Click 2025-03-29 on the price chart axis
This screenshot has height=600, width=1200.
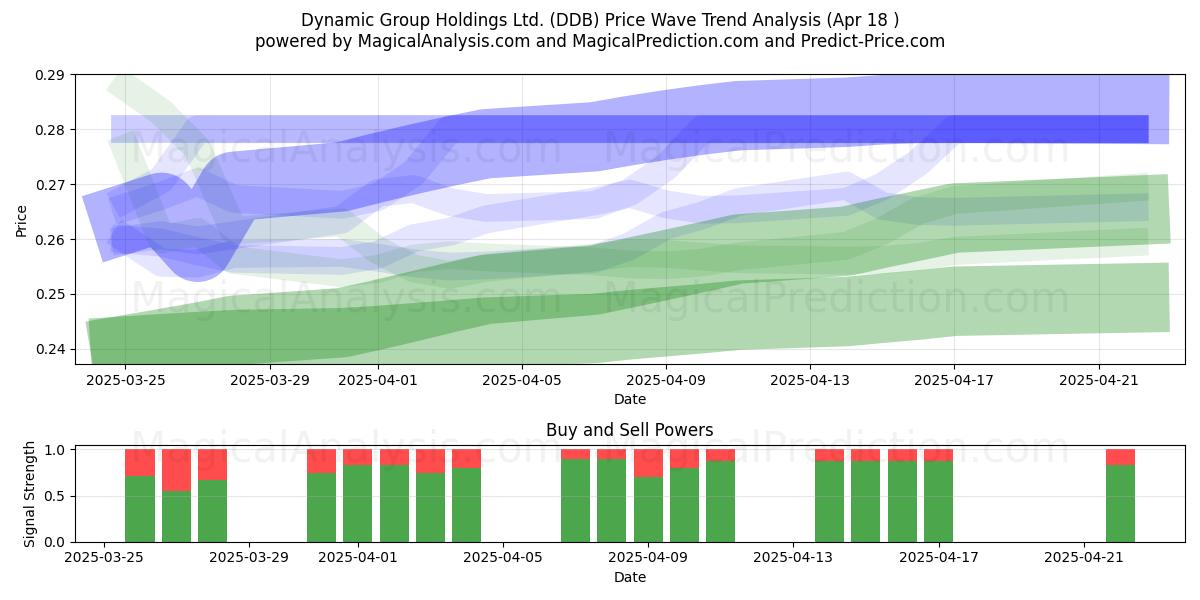coord(270,380)
